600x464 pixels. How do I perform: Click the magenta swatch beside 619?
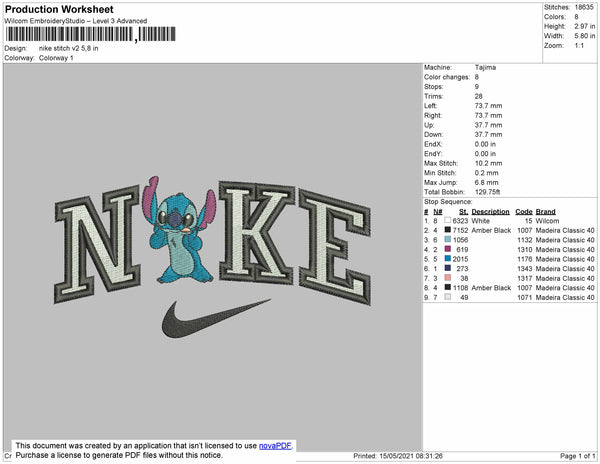[447, 249]
